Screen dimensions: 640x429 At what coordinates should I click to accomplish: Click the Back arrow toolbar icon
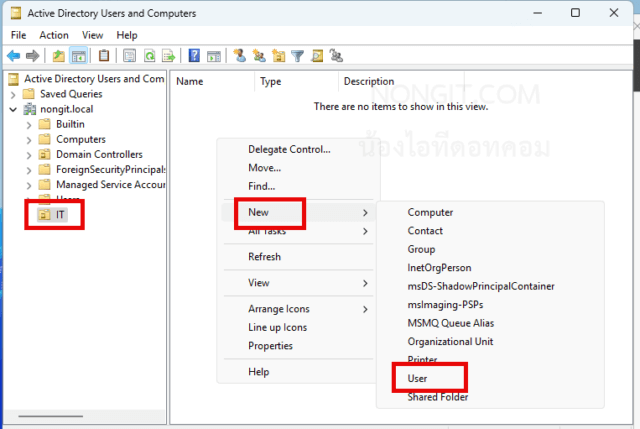point(13,56)
